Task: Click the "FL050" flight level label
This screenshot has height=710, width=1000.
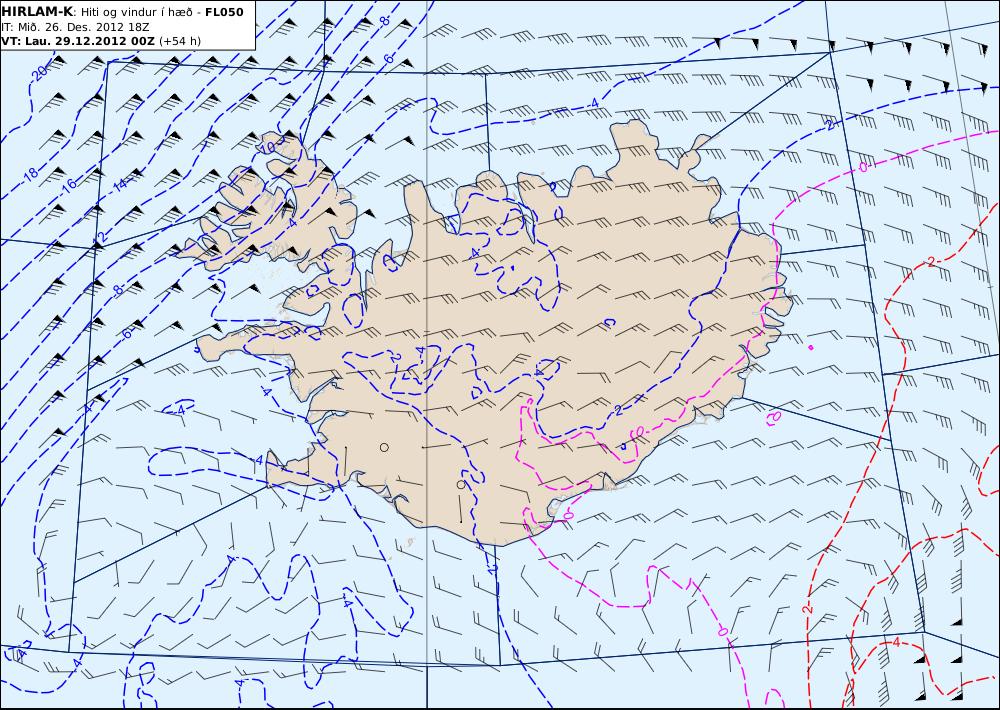Action: pyautogui.click(x=224, y=12)
